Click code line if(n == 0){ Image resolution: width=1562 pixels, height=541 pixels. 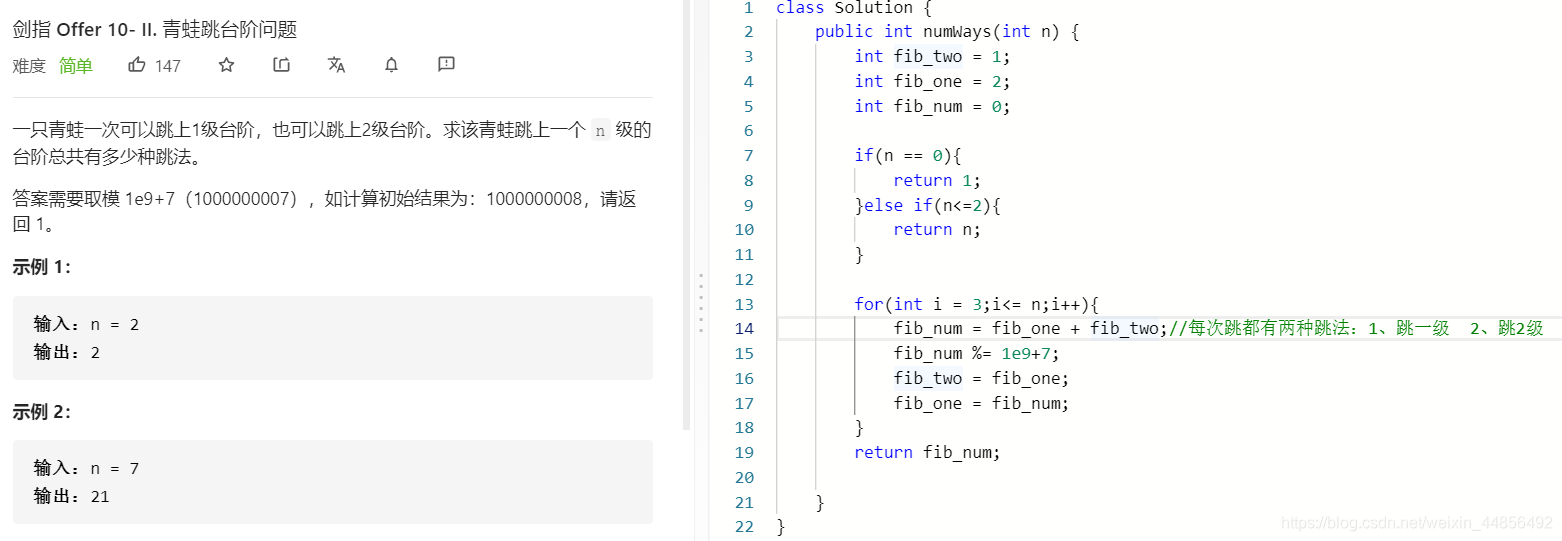[908, 155]
